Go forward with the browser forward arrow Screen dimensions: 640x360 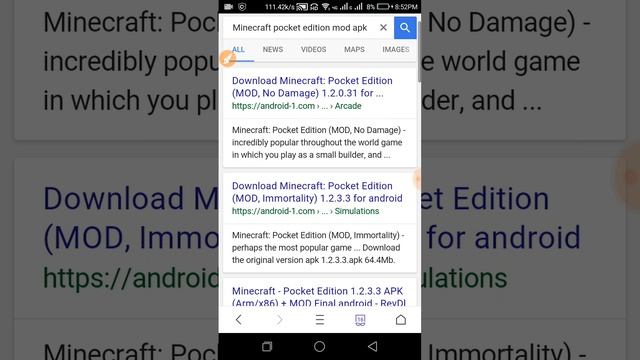point(279,320)
